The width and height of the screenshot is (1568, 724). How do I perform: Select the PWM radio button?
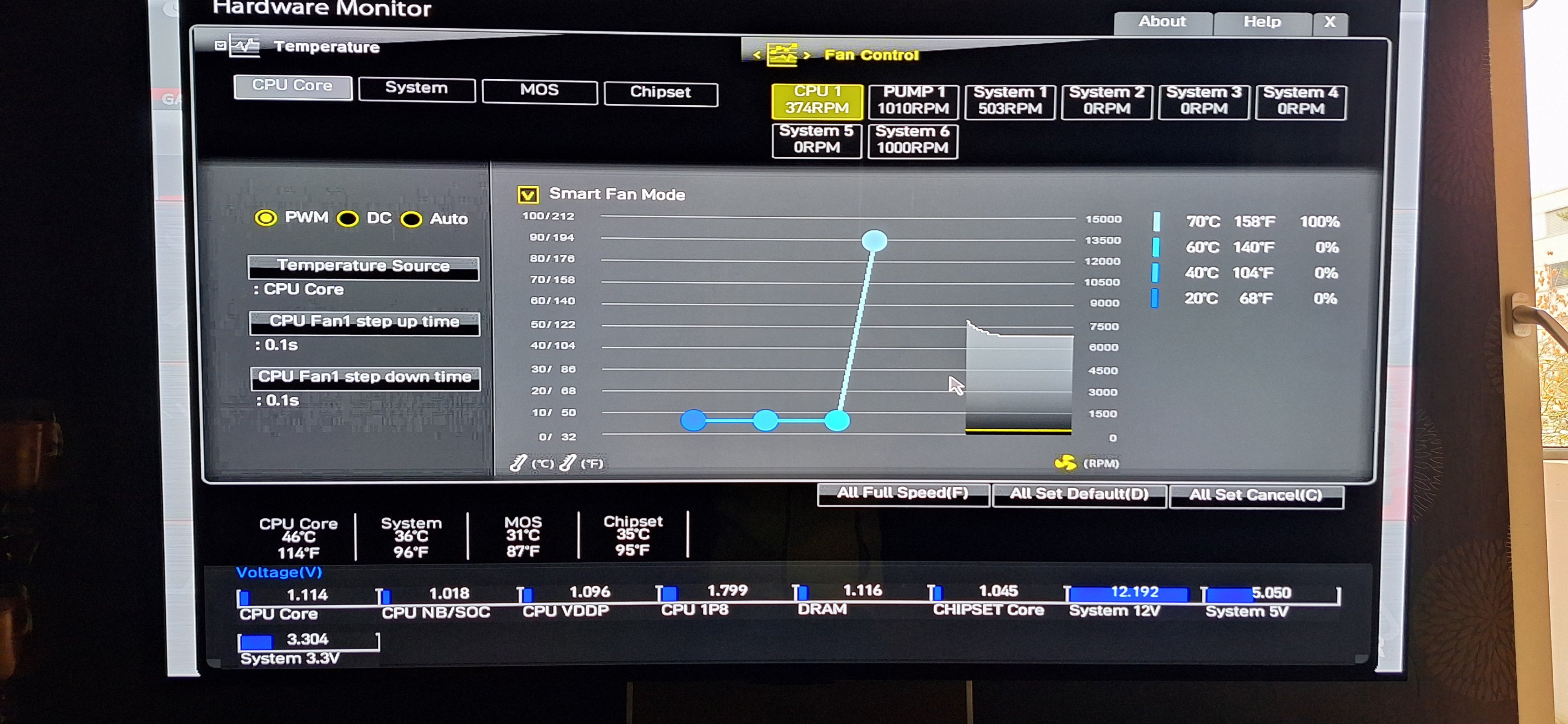coord(266,218)
